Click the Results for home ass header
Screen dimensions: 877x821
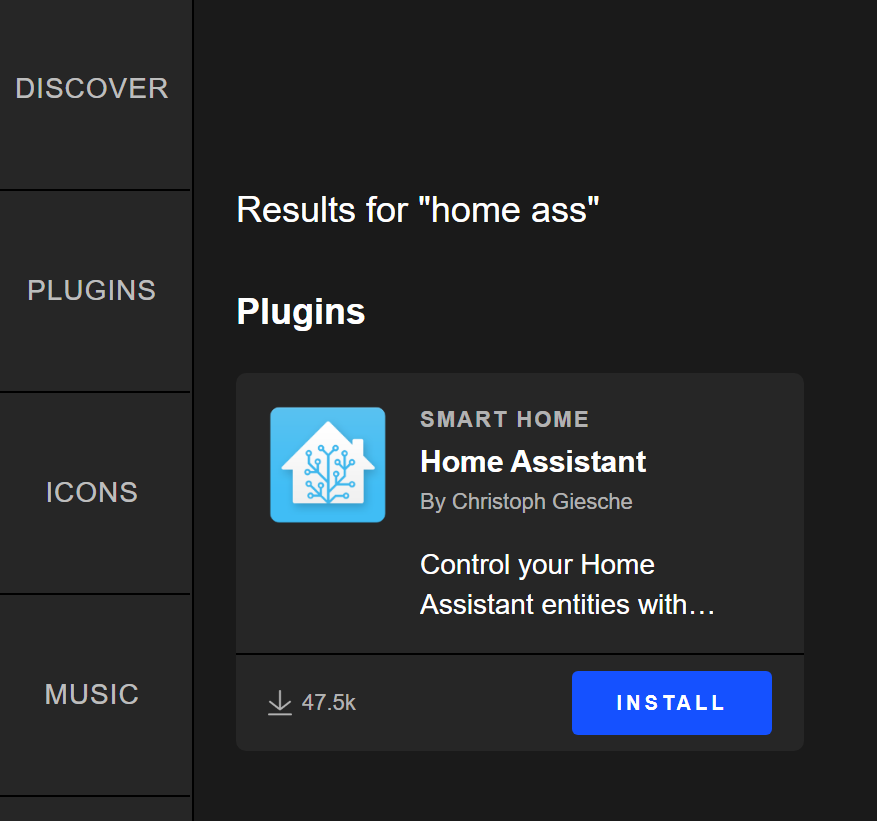pos(417,210)
